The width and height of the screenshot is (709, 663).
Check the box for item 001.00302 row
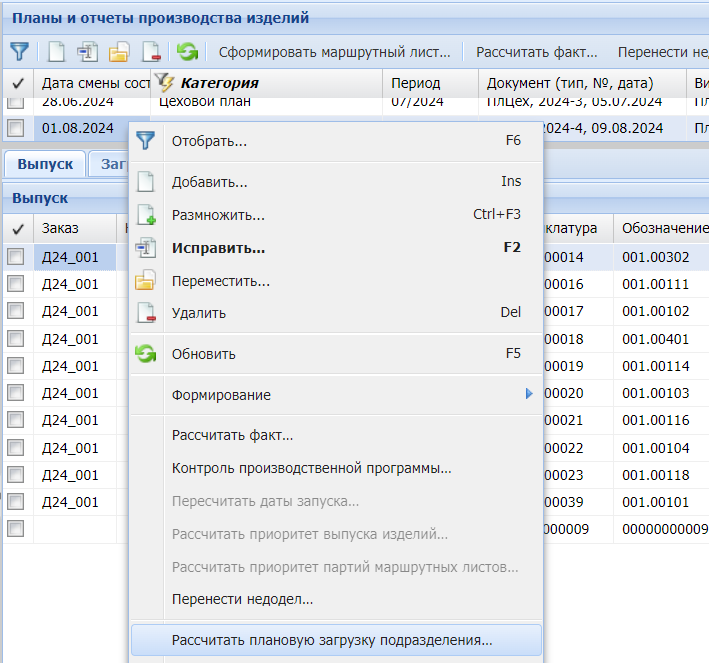tap(16, 257)
